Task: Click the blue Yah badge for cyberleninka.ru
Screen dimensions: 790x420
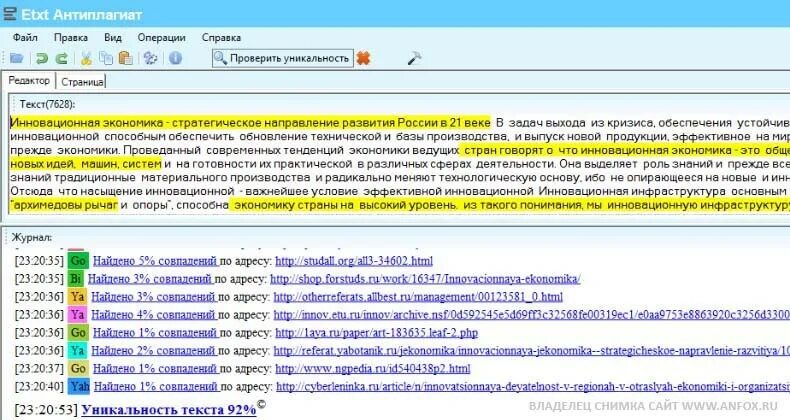Action: [79, 386]
